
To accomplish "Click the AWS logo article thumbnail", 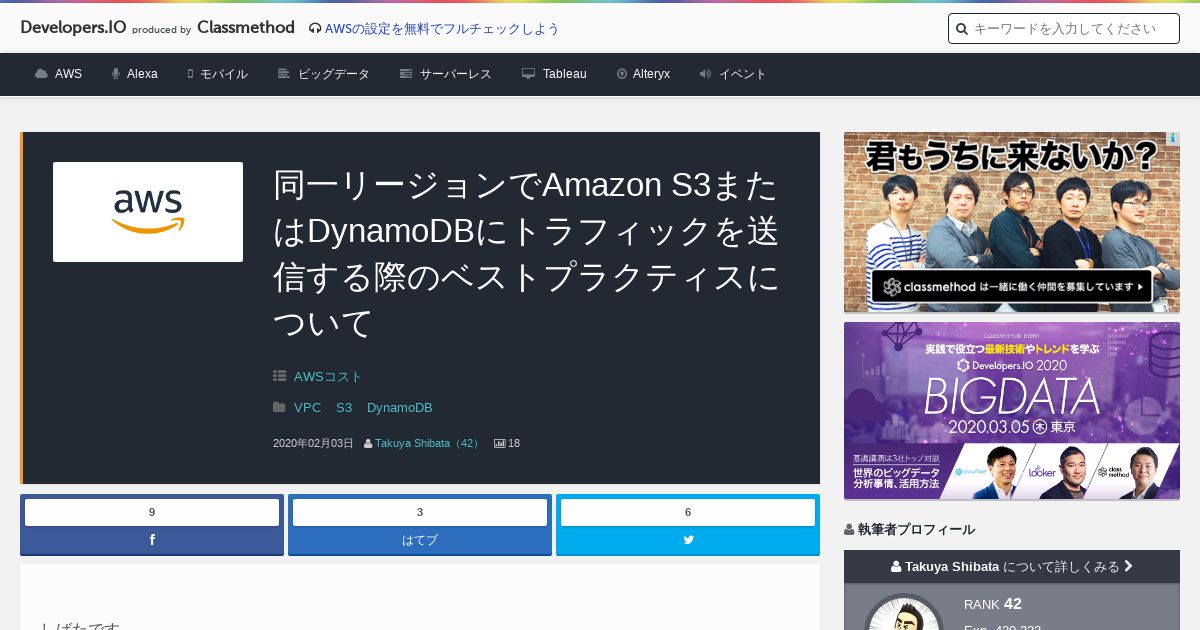I will [x=148, y=212].
